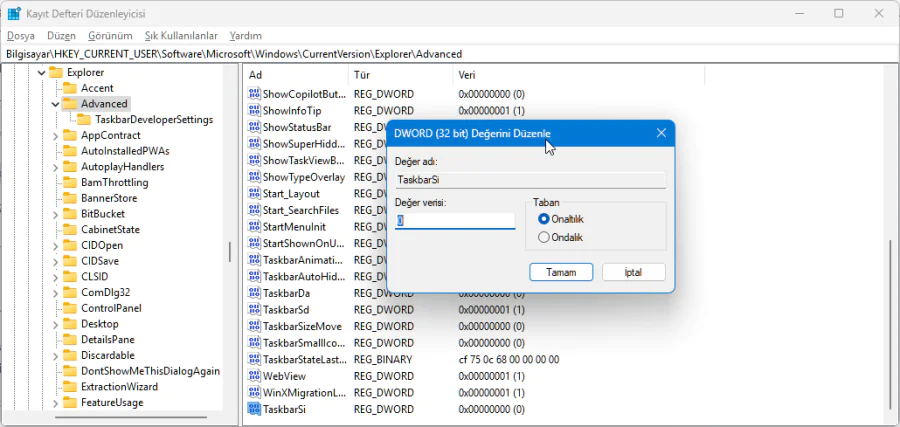This screenshot has width=900, height=427.
Task: Click the Registry Editor app icon in title bar
Action: 14,13
